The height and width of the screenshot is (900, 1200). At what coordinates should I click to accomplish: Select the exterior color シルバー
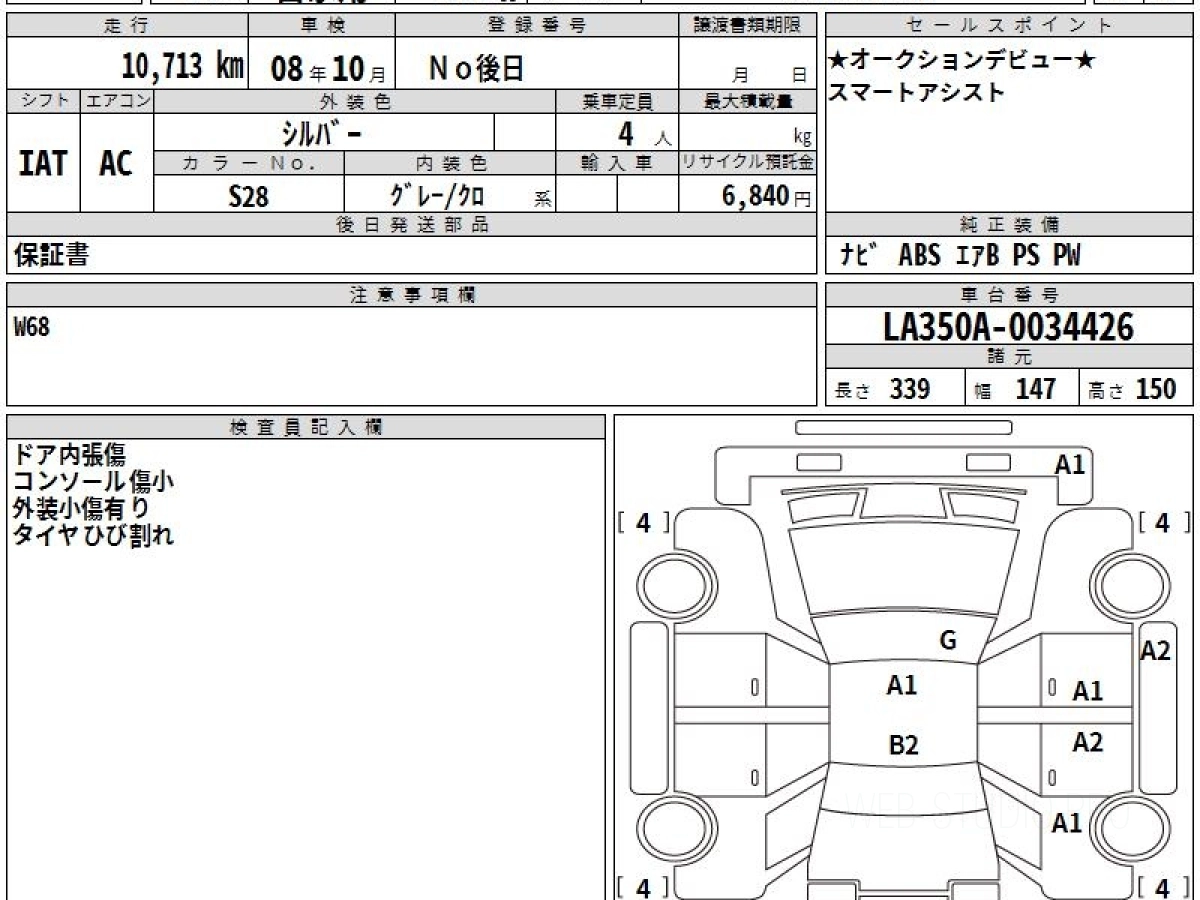point(322,132)
